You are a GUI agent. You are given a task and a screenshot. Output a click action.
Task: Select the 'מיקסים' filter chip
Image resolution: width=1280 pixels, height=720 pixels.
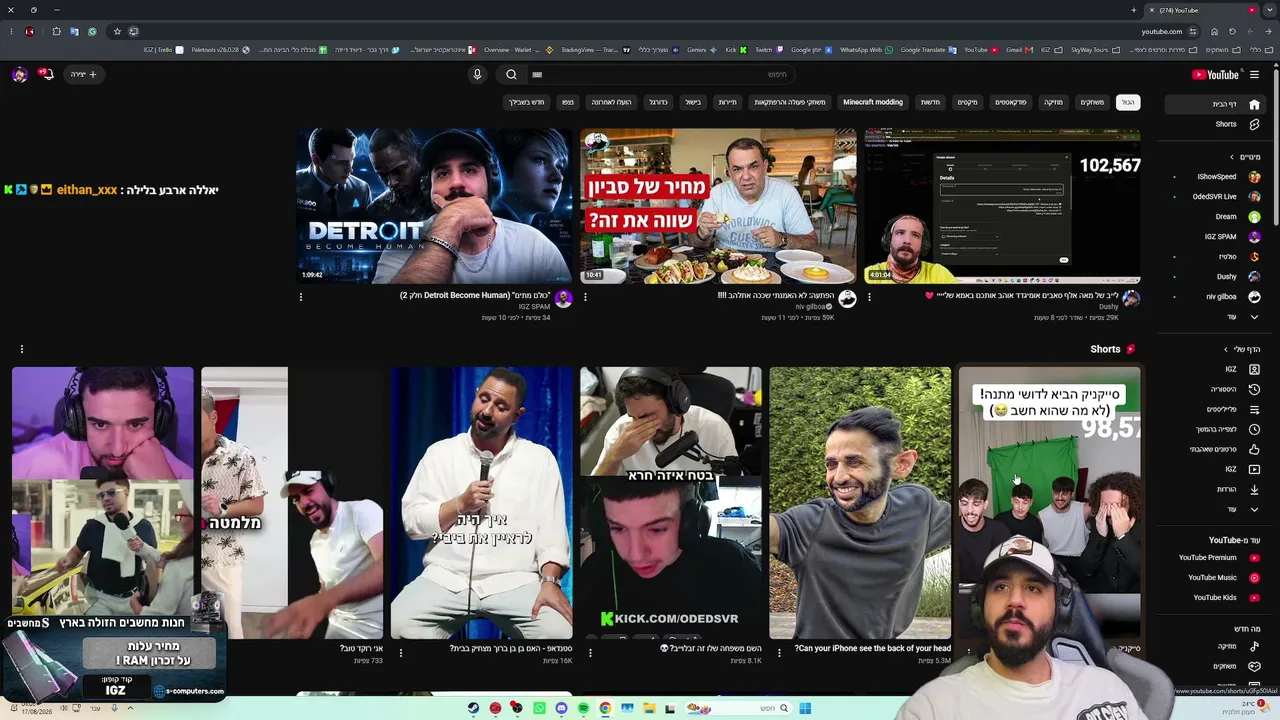pos(967,102)
